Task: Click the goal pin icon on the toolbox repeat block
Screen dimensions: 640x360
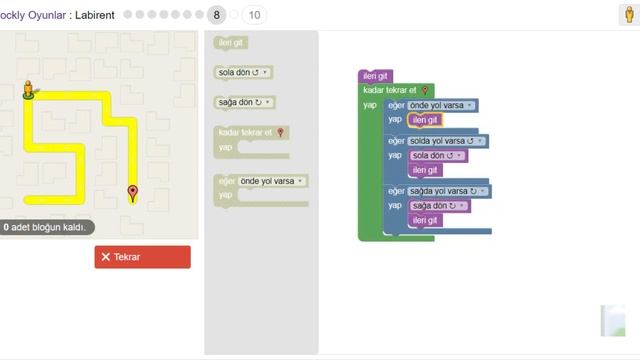Action: (x=280, y=132)
